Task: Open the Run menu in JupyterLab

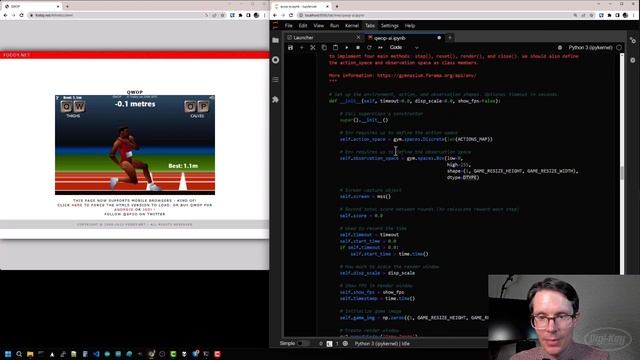Action: (x=334, y=26)
